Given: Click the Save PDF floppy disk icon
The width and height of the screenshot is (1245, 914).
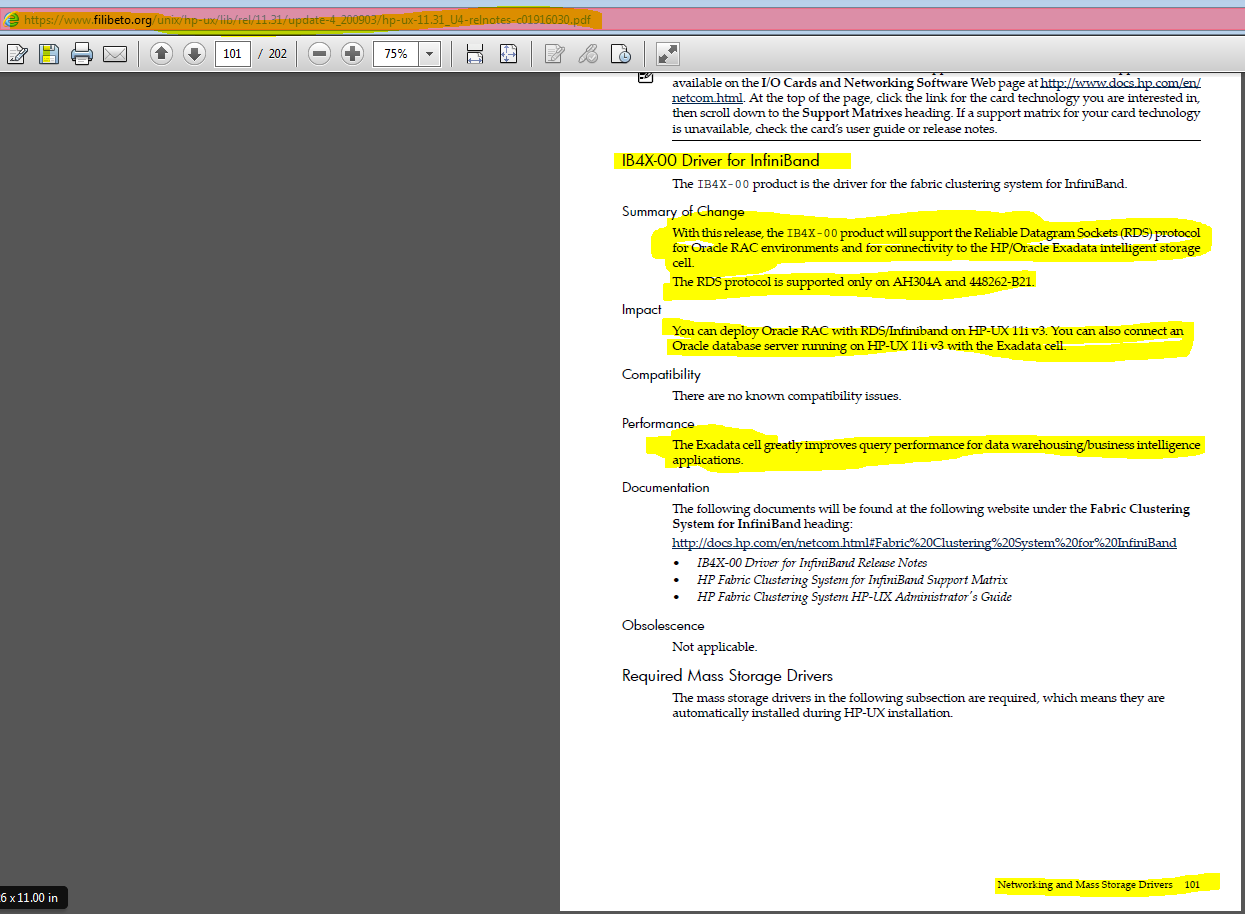Looking at the screenshot, I should coord(48,54).
